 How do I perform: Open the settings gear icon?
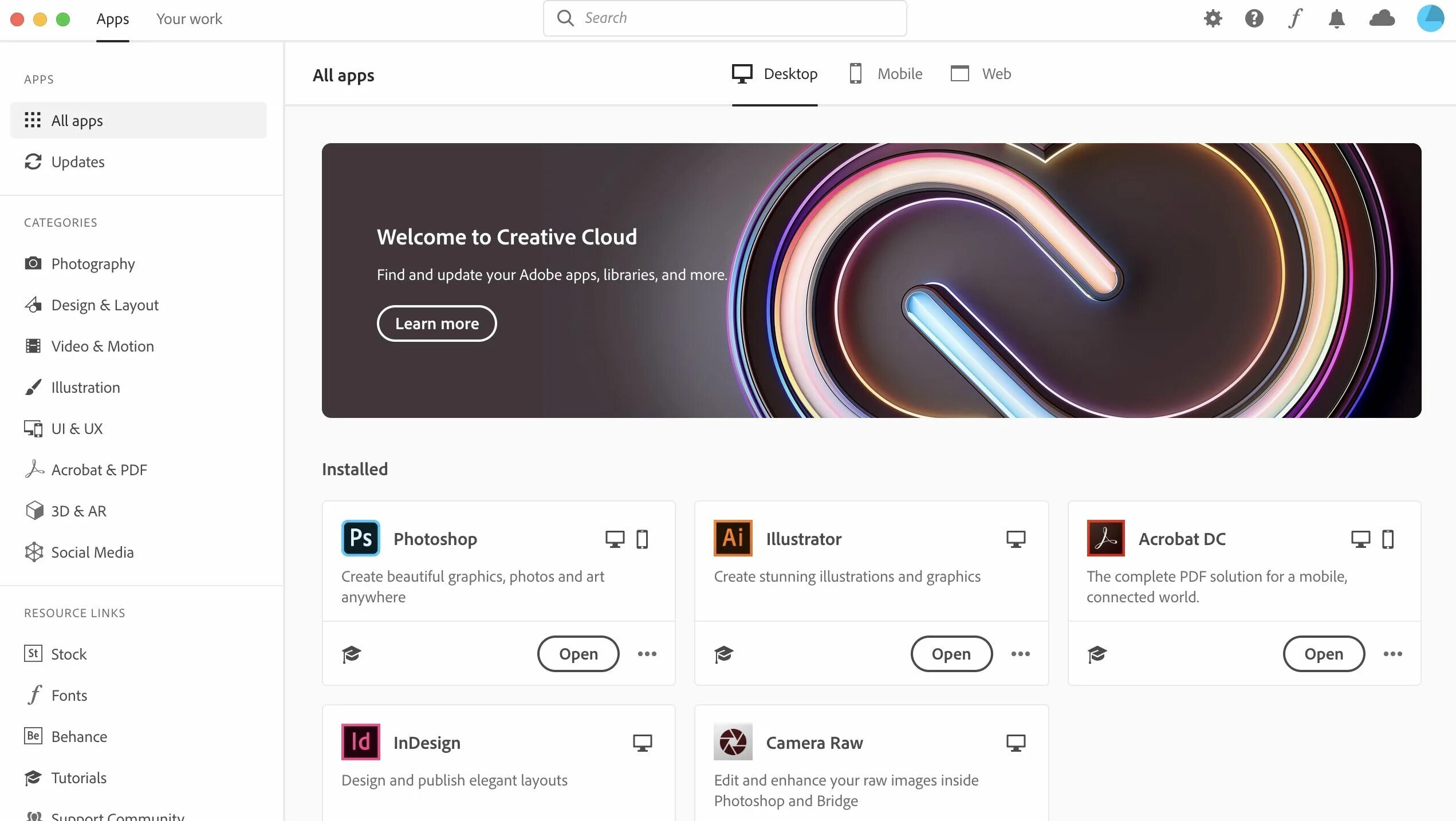(1213, 18)
